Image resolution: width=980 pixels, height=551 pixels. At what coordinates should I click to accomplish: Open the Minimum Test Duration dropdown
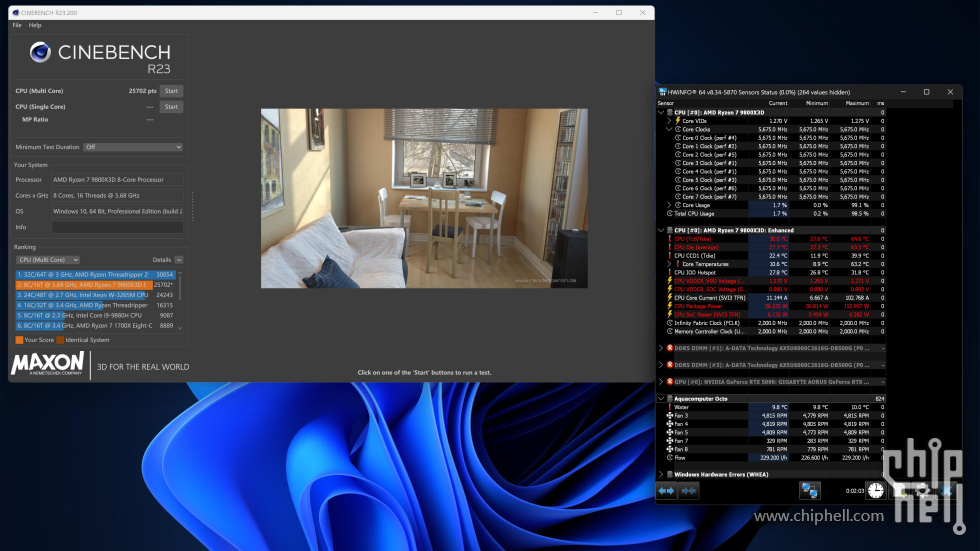pyautogui.click(x=133, y=147)
